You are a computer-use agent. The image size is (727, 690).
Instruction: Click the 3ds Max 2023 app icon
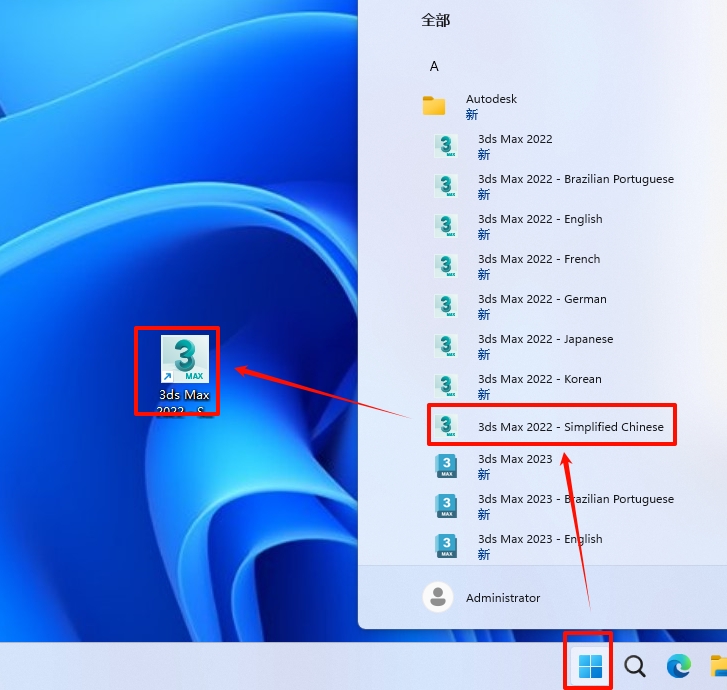(446, 466)
